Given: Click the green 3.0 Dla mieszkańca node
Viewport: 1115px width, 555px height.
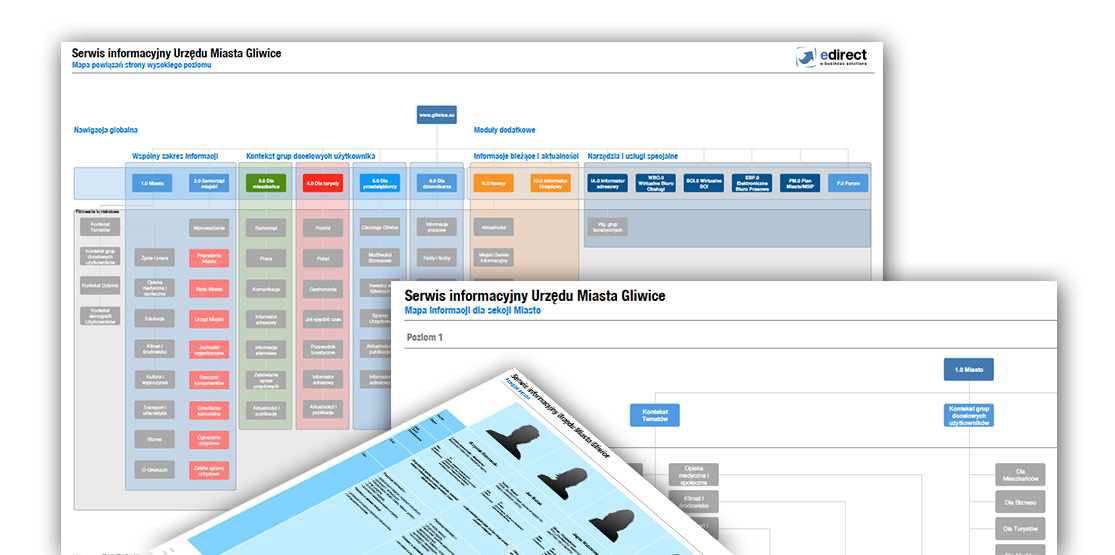Looking at the screenshot, I should click(x=266, y=184).
